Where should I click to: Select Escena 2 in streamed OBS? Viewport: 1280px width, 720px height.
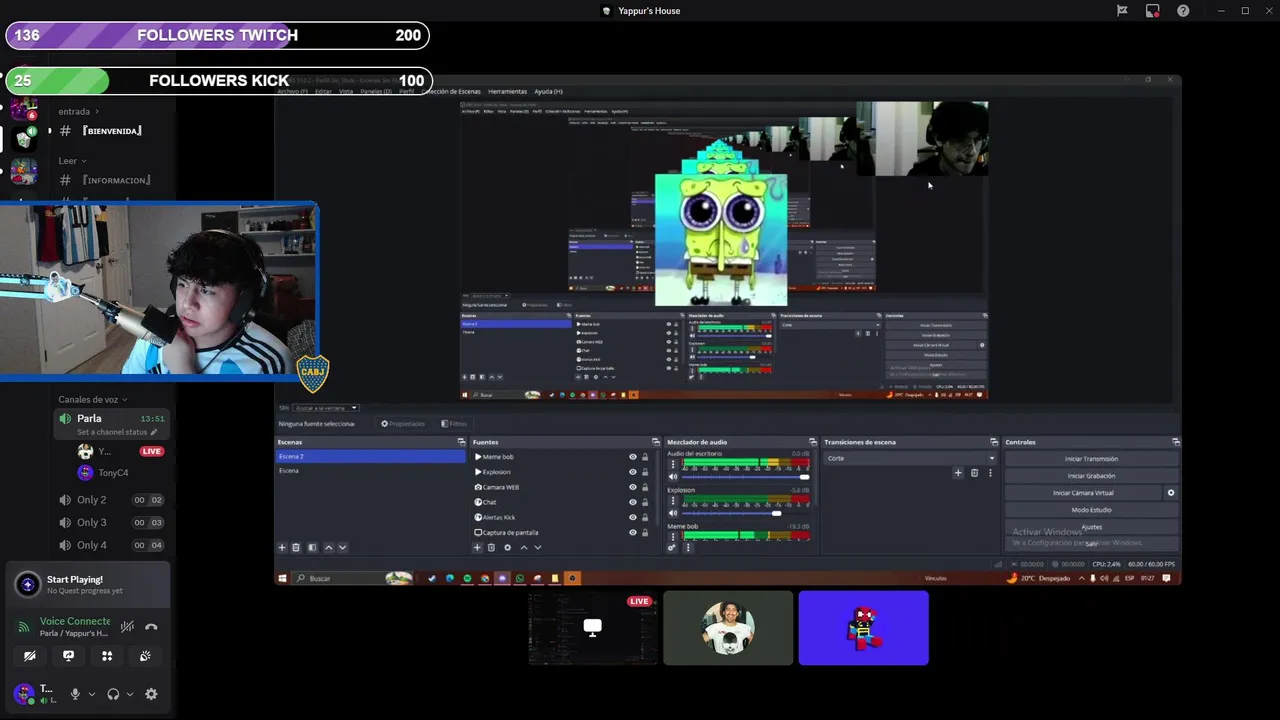[371, 456]
